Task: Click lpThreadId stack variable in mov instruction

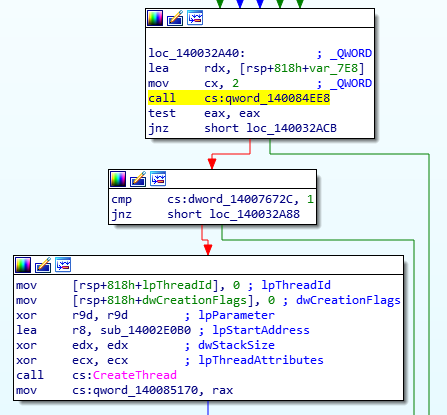Action: [x=177, y=285]
